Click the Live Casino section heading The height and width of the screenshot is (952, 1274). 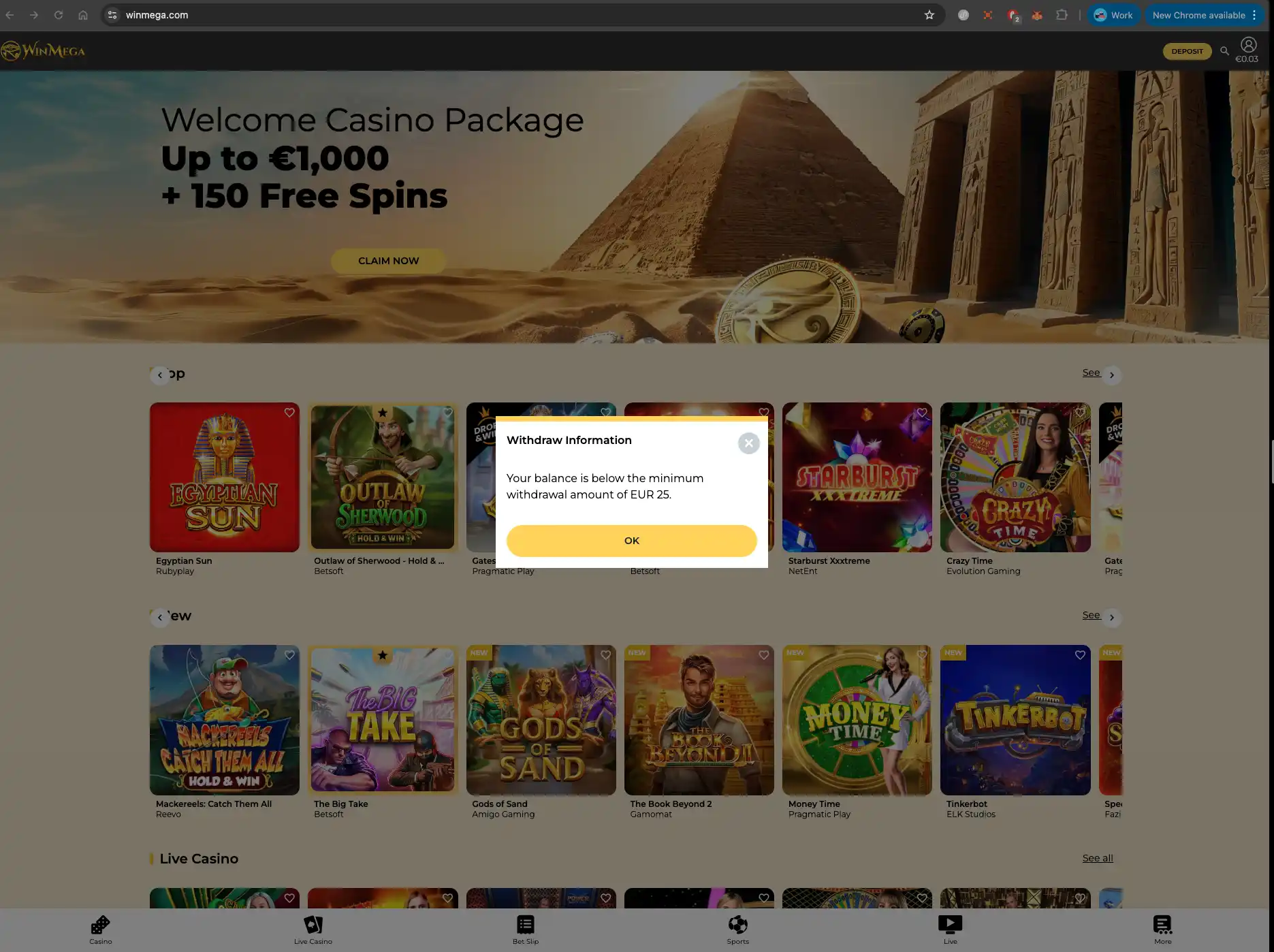pos(199,859)
